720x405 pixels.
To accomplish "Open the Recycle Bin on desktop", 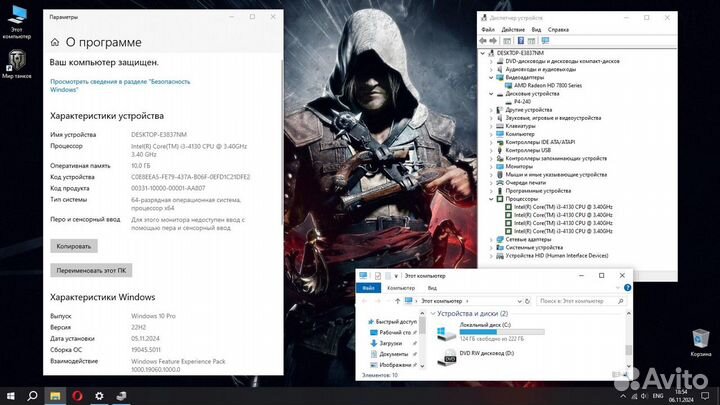I will pos(701,341).
